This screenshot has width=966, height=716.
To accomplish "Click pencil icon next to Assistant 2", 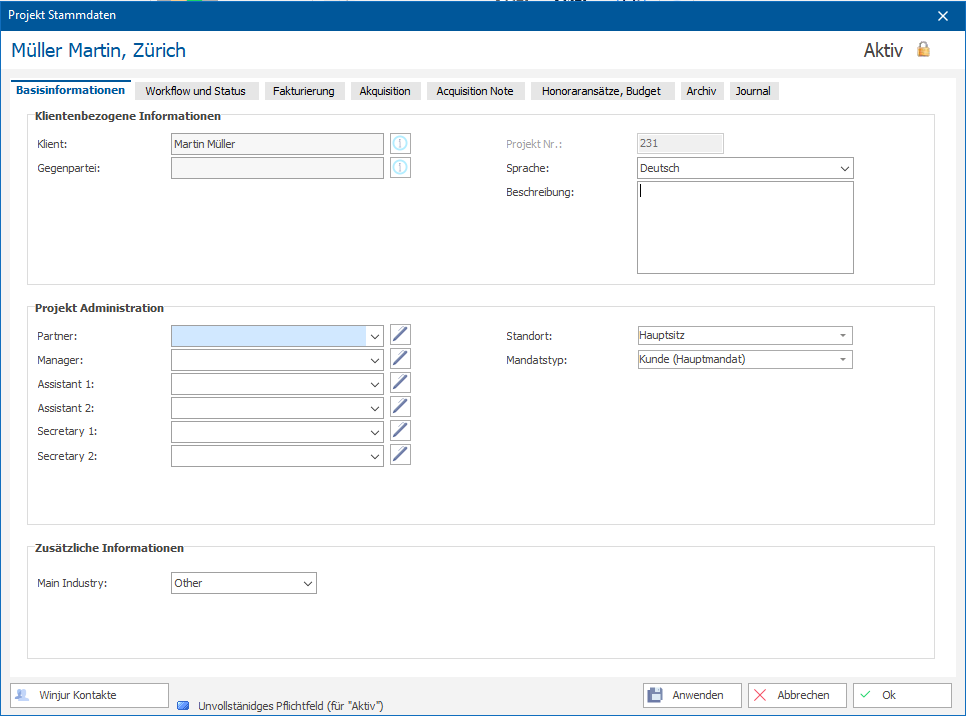I will [400, 407].
